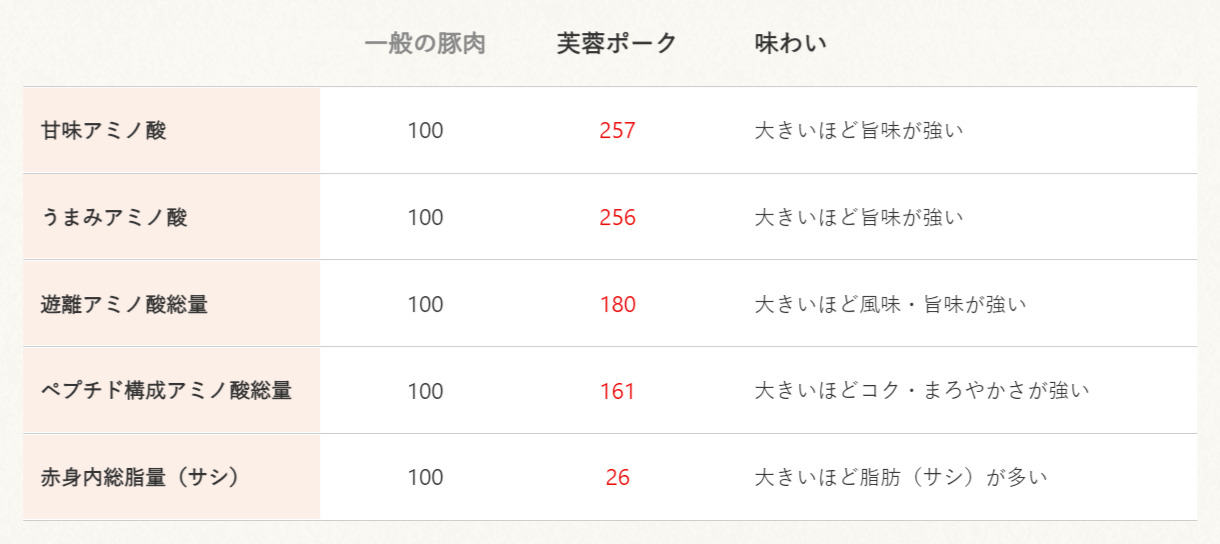Click the red value 161
Viewport: 1220px width, 544px height.
coord(617,391)
